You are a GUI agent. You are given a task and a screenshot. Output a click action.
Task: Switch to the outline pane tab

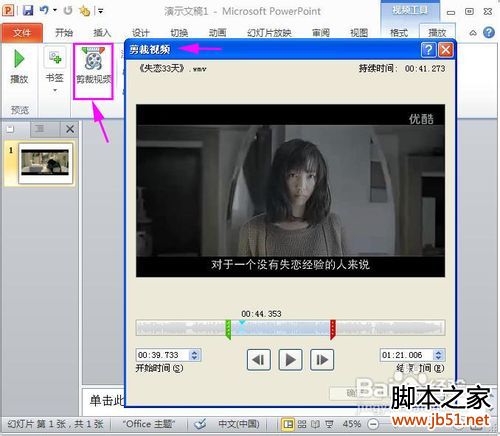40,129
